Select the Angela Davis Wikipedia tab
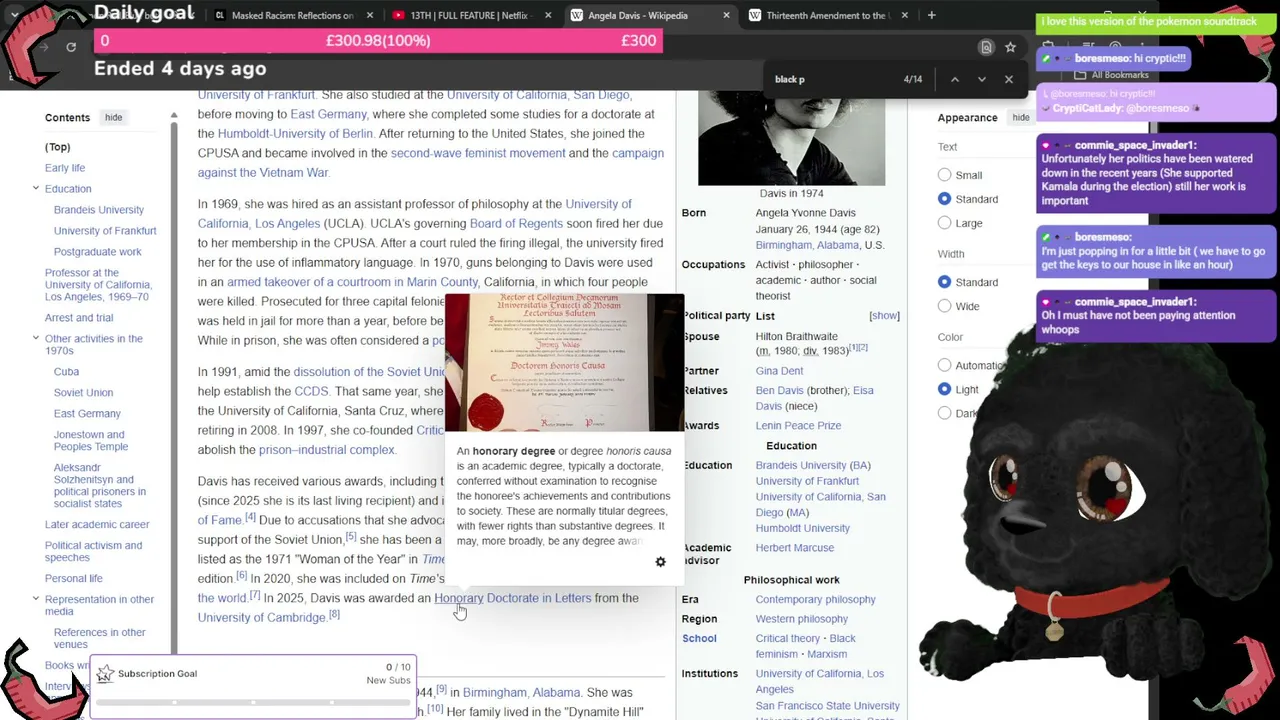The width and height of the screenshot is (1280, 720). [648, 15]
